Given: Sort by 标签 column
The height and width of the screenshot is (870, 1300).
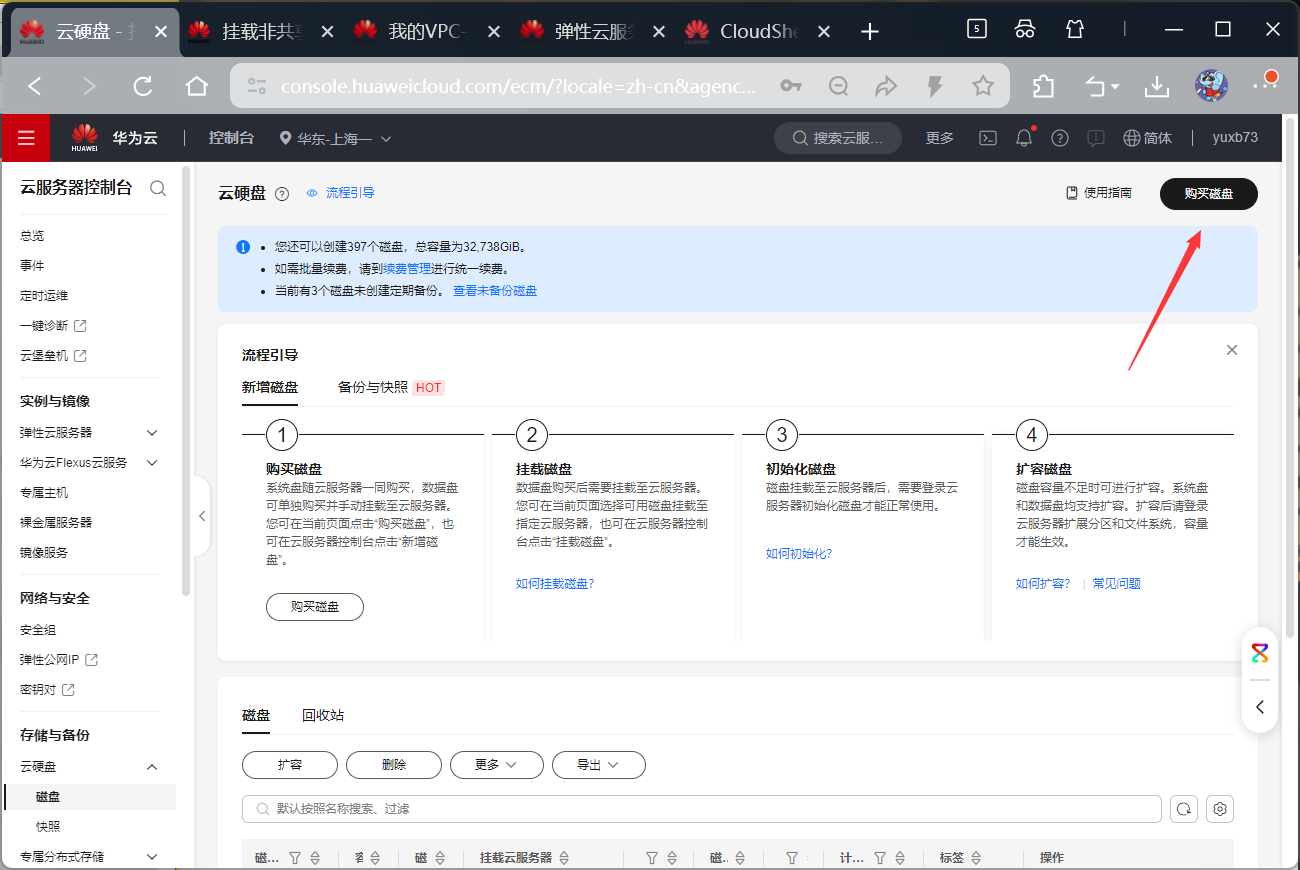Looking at the screenshot, I should 974,858.
